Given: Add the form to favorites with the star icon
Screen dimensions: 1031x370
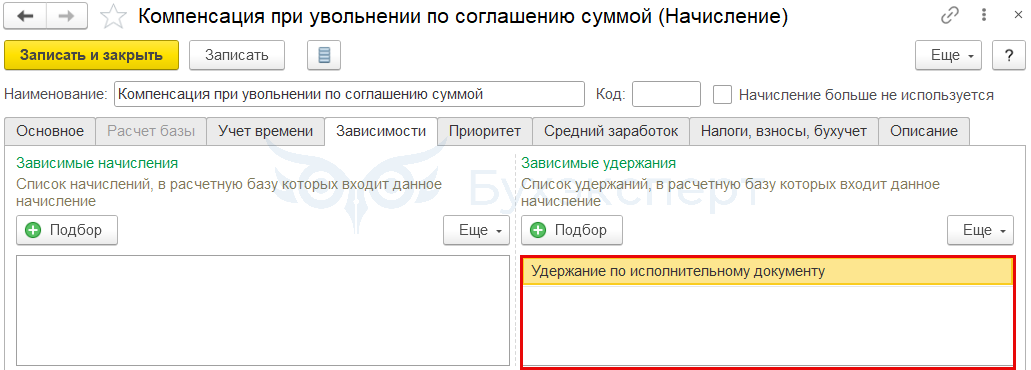Looking at the screenshot, I should tap(115, 16).
